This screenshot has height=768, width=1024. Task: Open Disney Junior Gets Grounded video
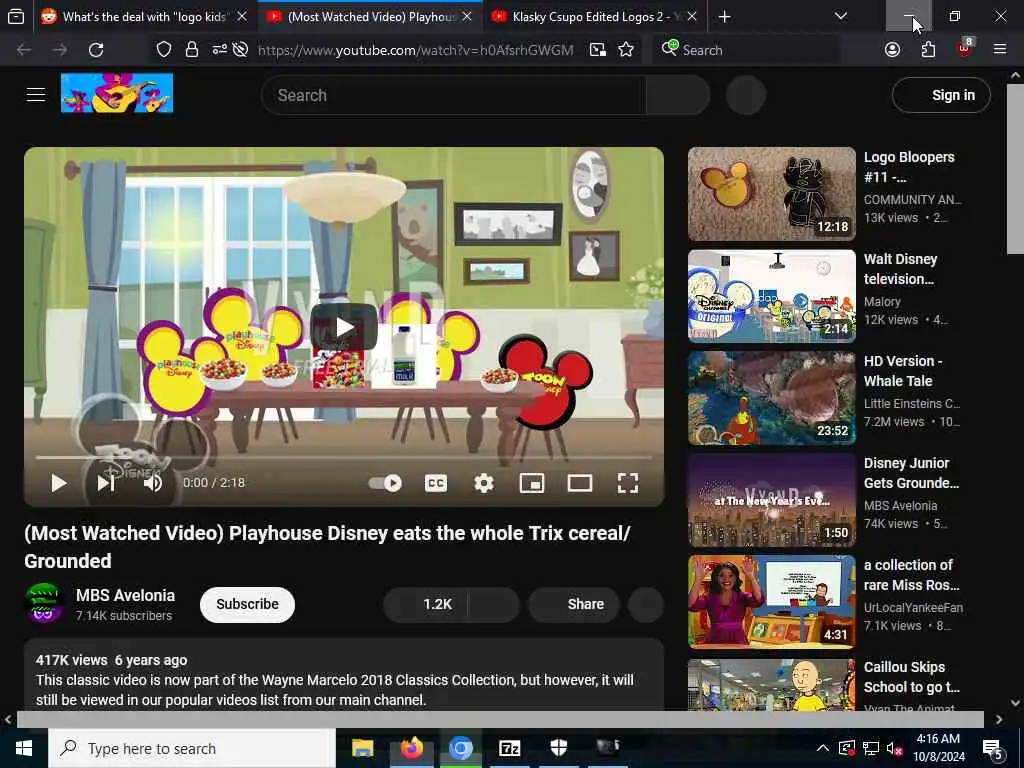click(x=771, y=500)
